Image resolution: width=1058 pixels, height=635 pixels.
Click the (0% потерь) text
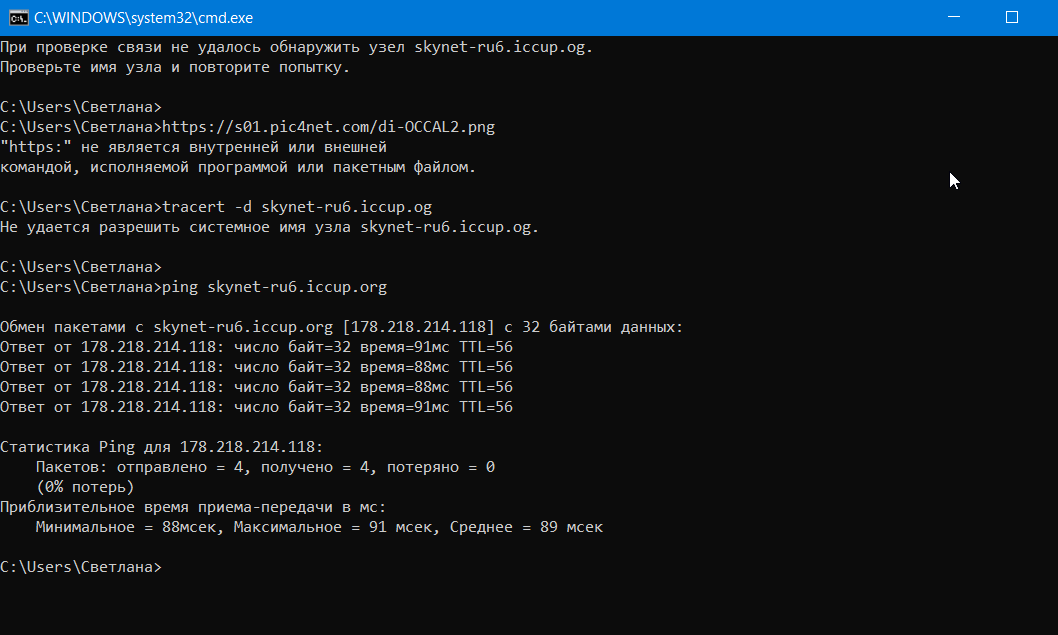tap(86, 487)
